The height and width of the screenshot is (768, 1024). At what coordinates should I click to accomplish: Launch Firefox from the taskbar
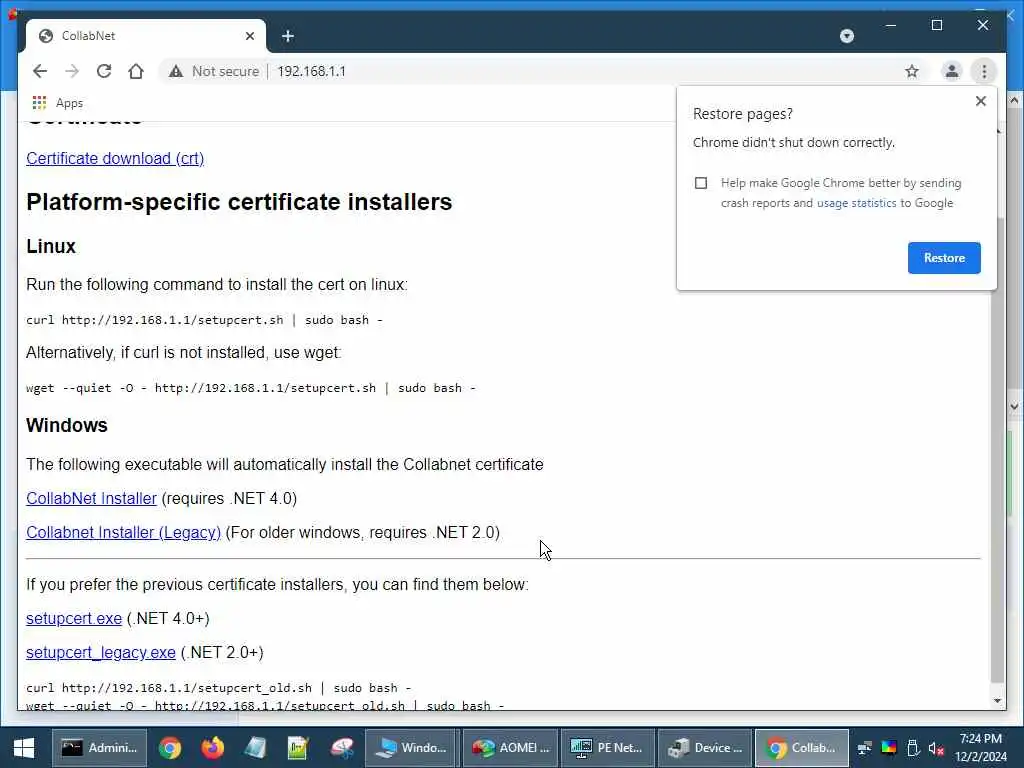pos(212,748)
